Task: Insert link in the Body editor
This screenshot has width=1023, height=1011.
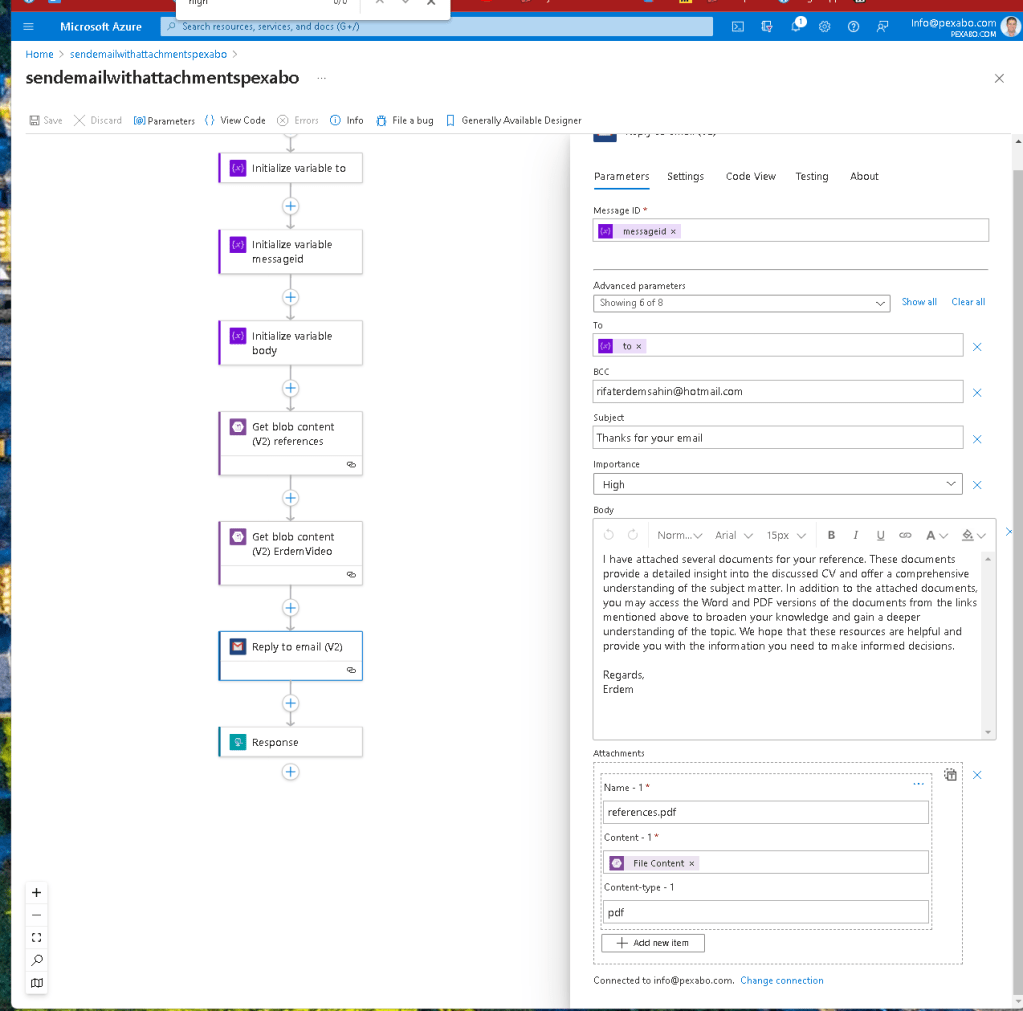Action: point(905,535)
